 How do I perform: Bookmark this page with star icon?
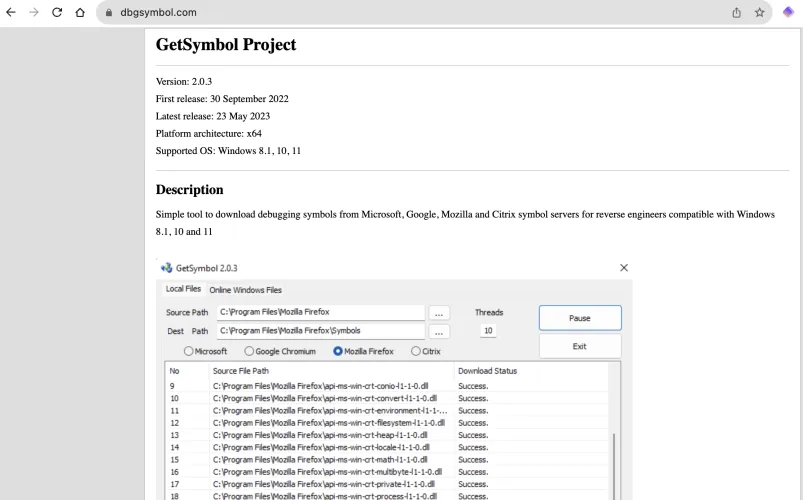pyautogui.click(x=760, y=12)
